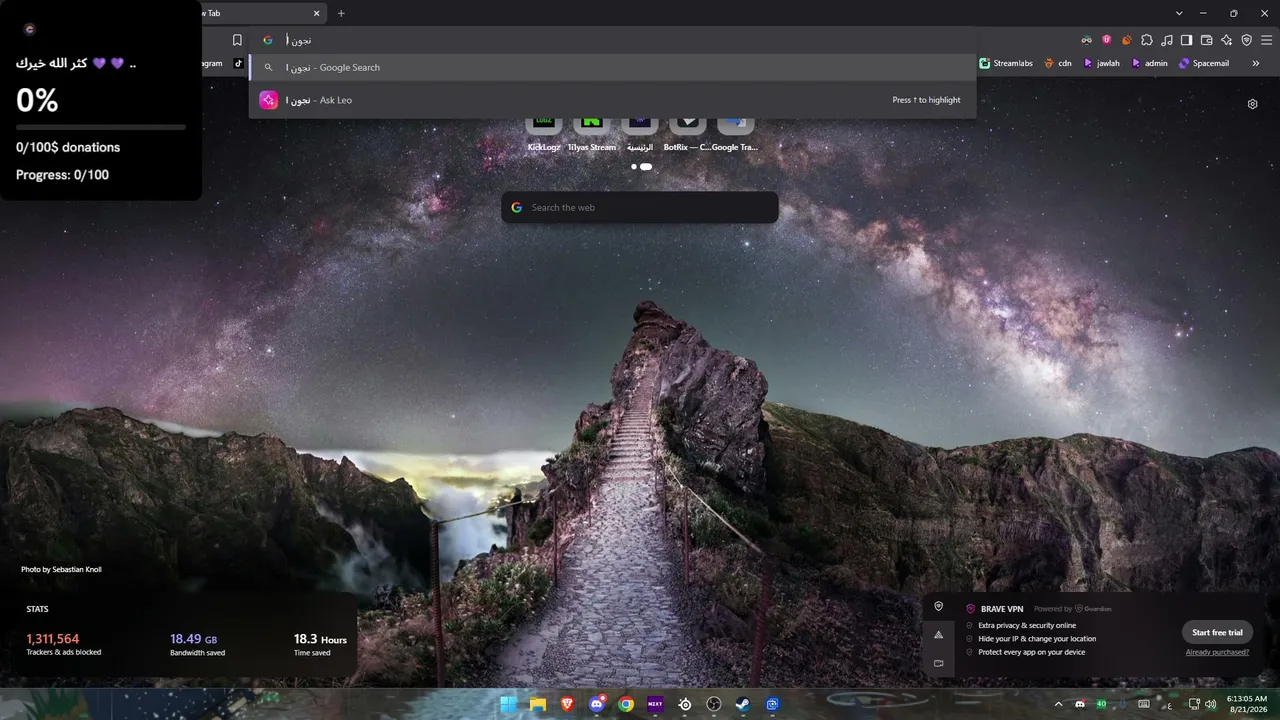
Task: Click the orange extension icon in toolbar
Action: pos(1126,40)
